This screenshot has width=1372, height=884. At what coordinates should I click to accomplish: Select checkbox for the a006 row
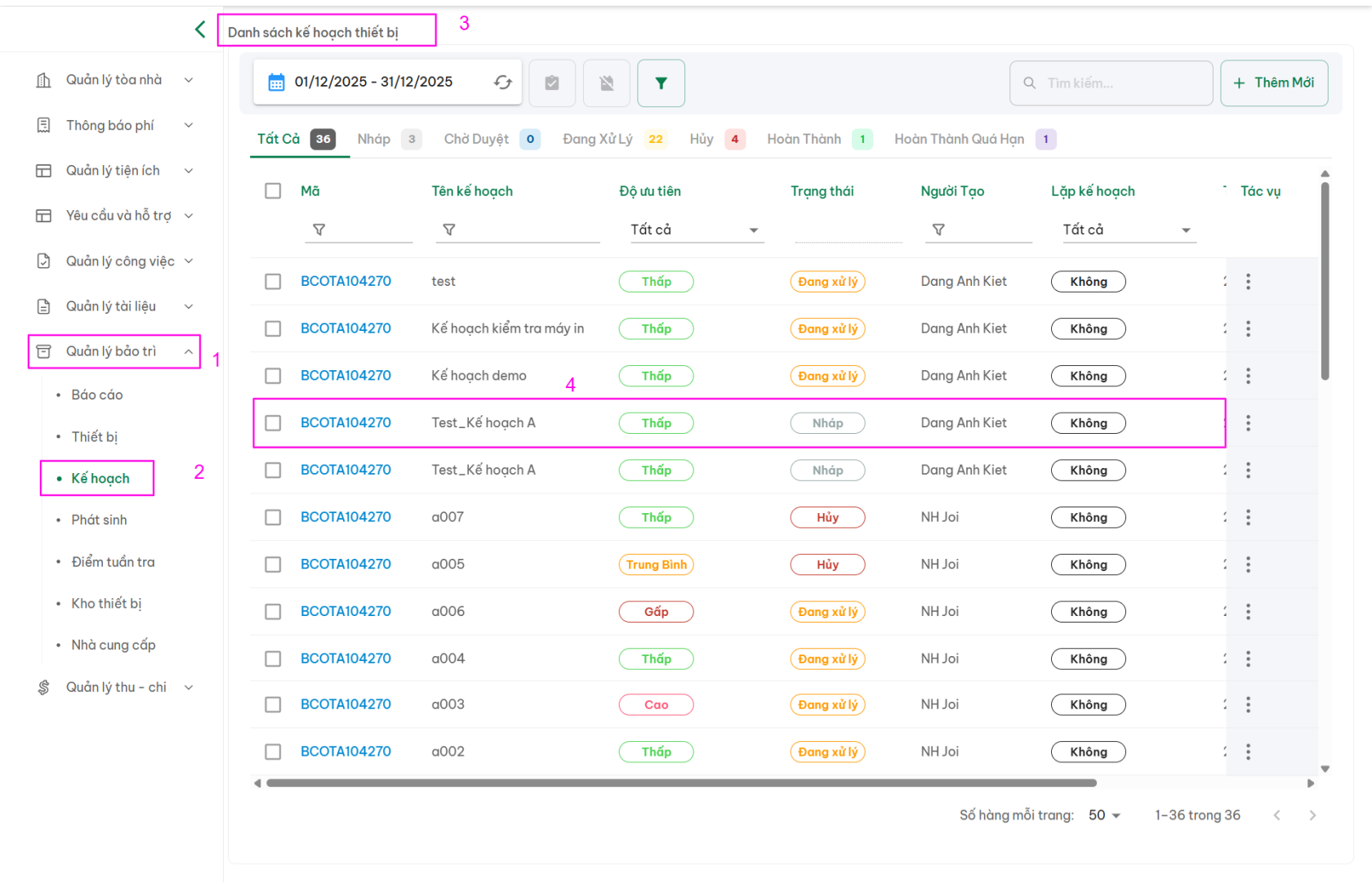coord(273,612)
